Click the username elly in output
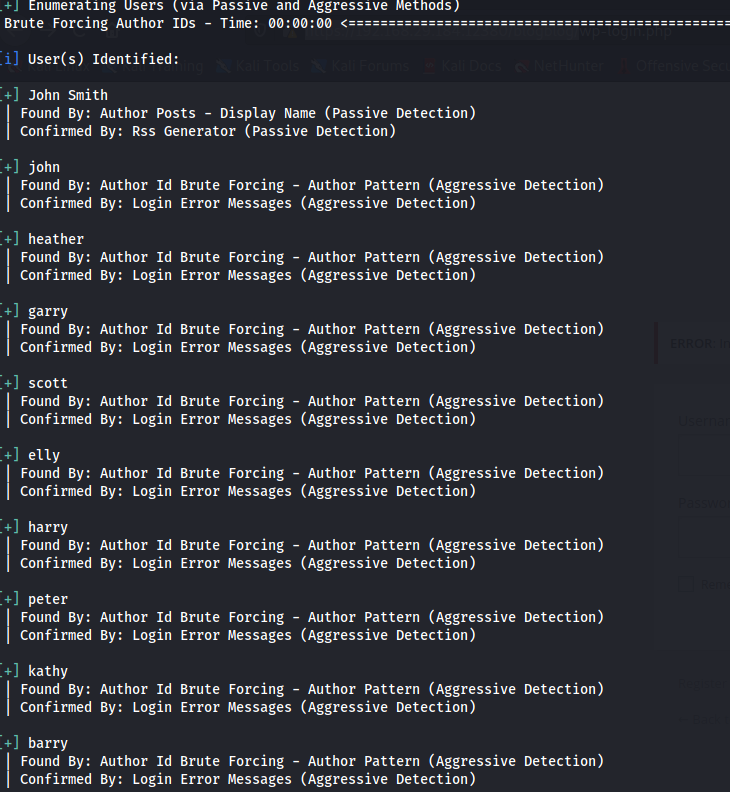Image resolution: width=730 pixels, height=792 pixels. (x=44, y=455)
